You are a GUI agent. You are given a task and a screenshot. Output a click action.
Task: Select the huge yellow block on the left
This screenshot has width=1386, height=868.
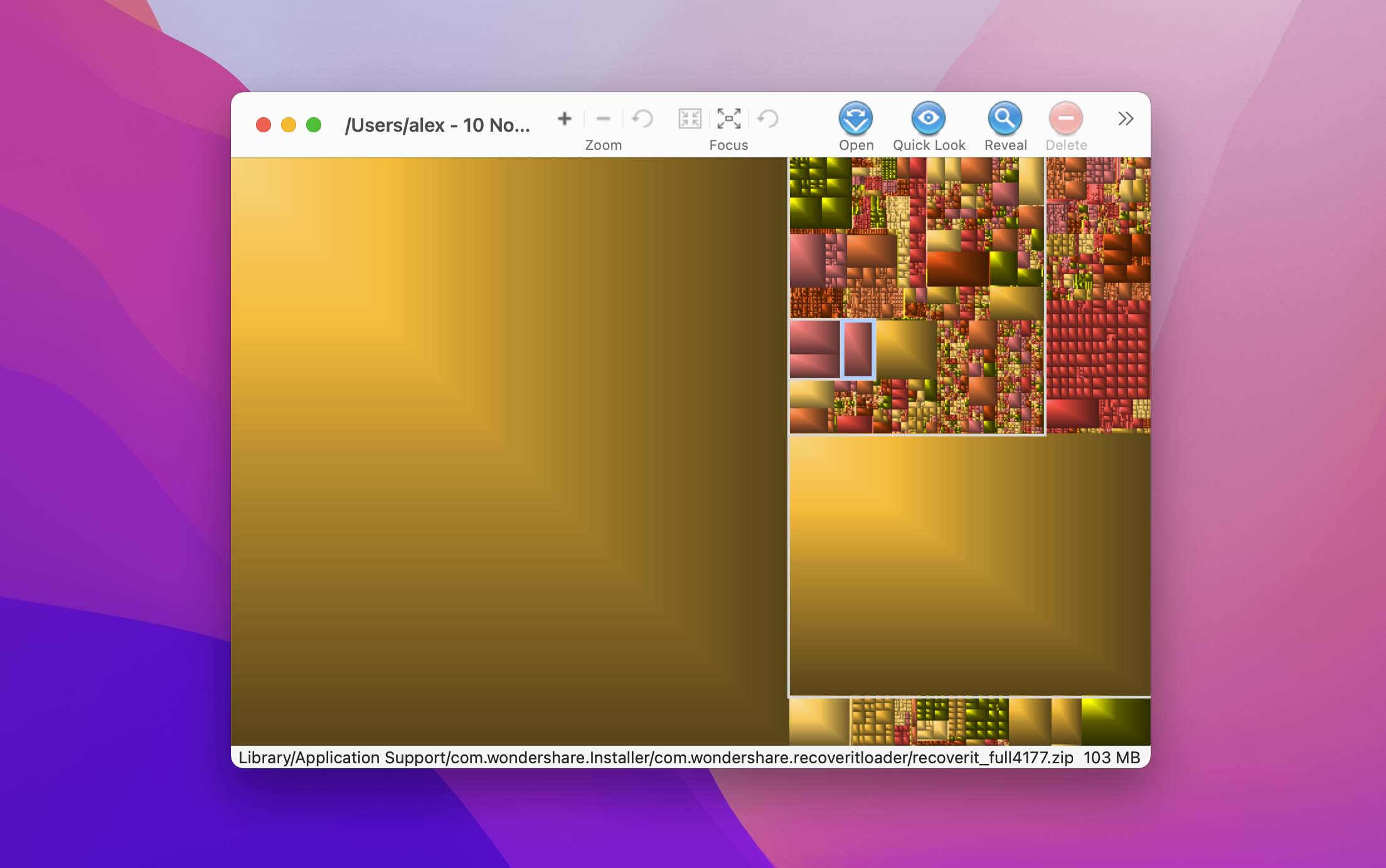(509, 451)
